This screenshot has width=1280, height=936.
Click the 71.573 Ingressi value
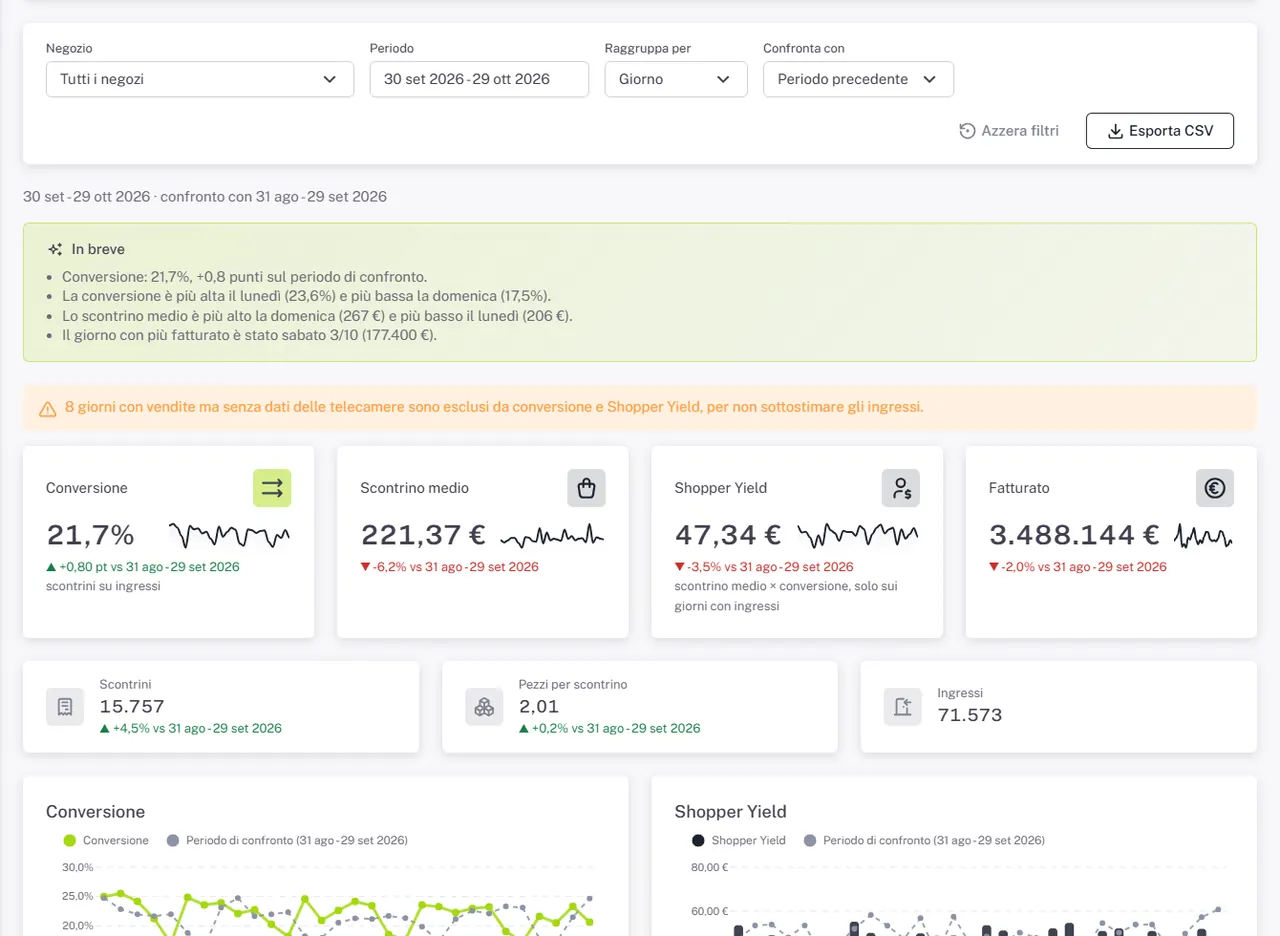(x=970, y=715)
